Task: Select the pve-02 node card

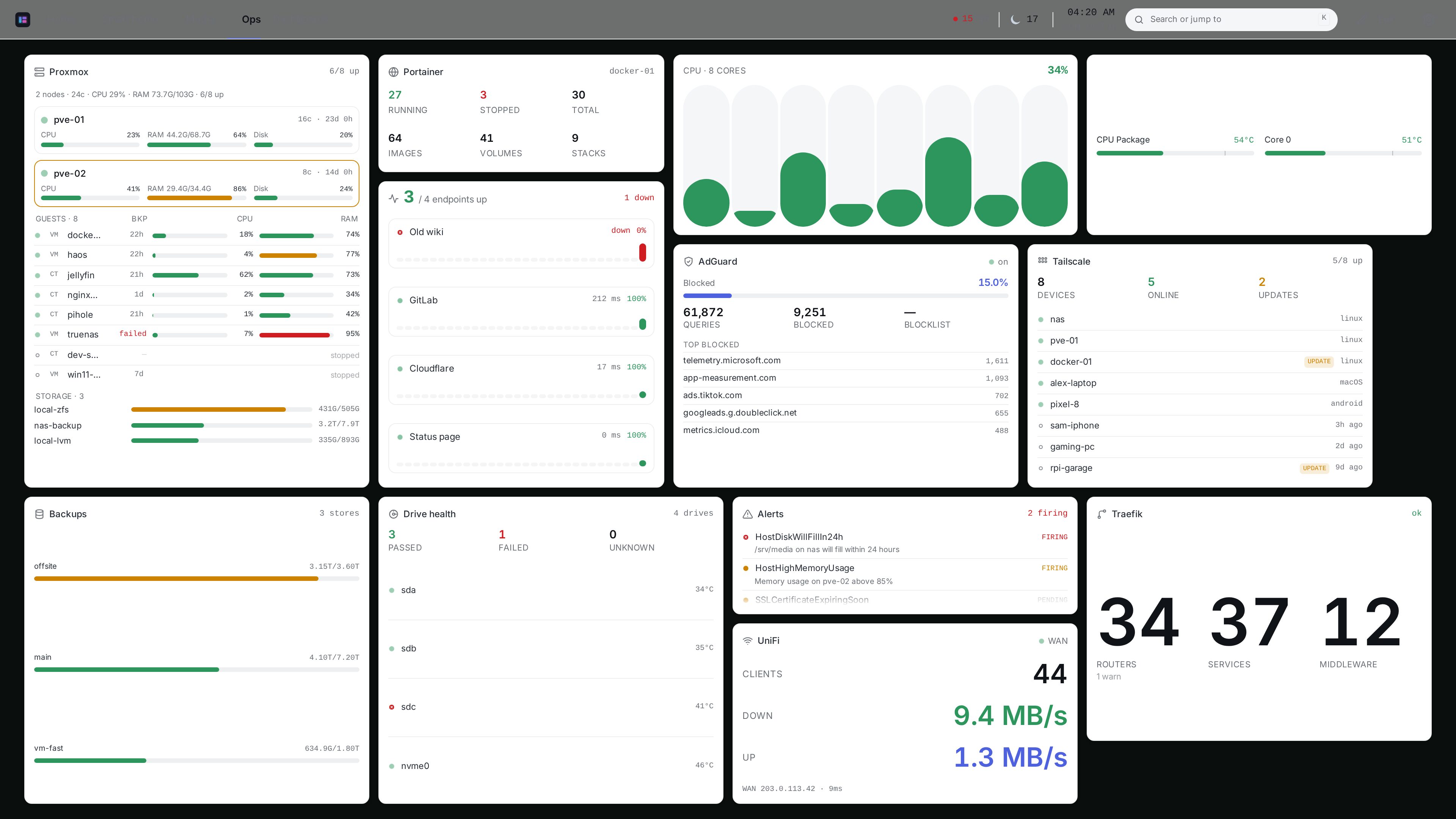Action: coord(197,184)
